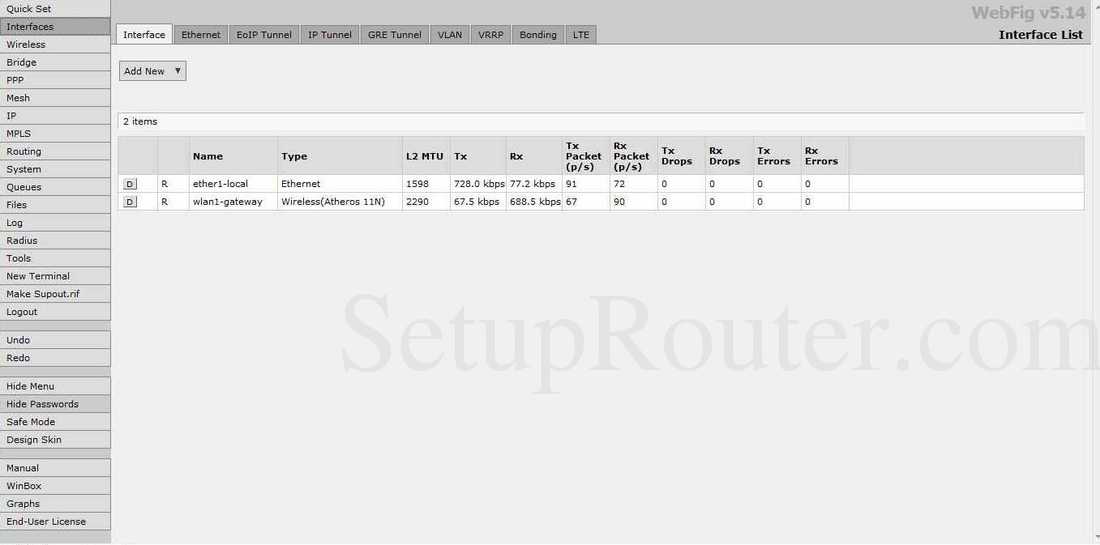Open the GRE Tunnel tab
Screen dimensions: 1100x545
(394, 34)
